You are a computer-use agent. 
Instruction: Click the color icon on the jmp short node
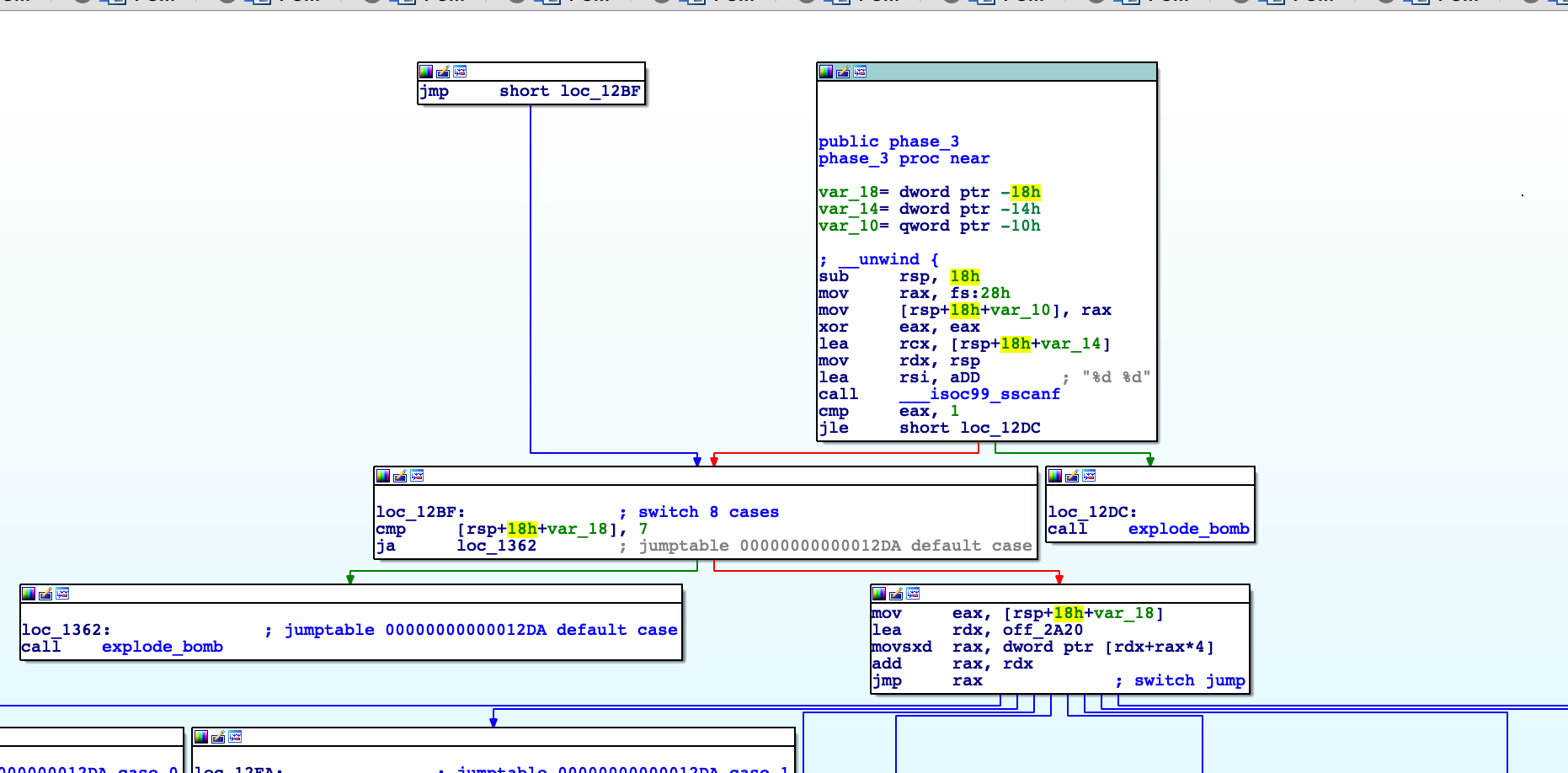click(x=426, y=72)
